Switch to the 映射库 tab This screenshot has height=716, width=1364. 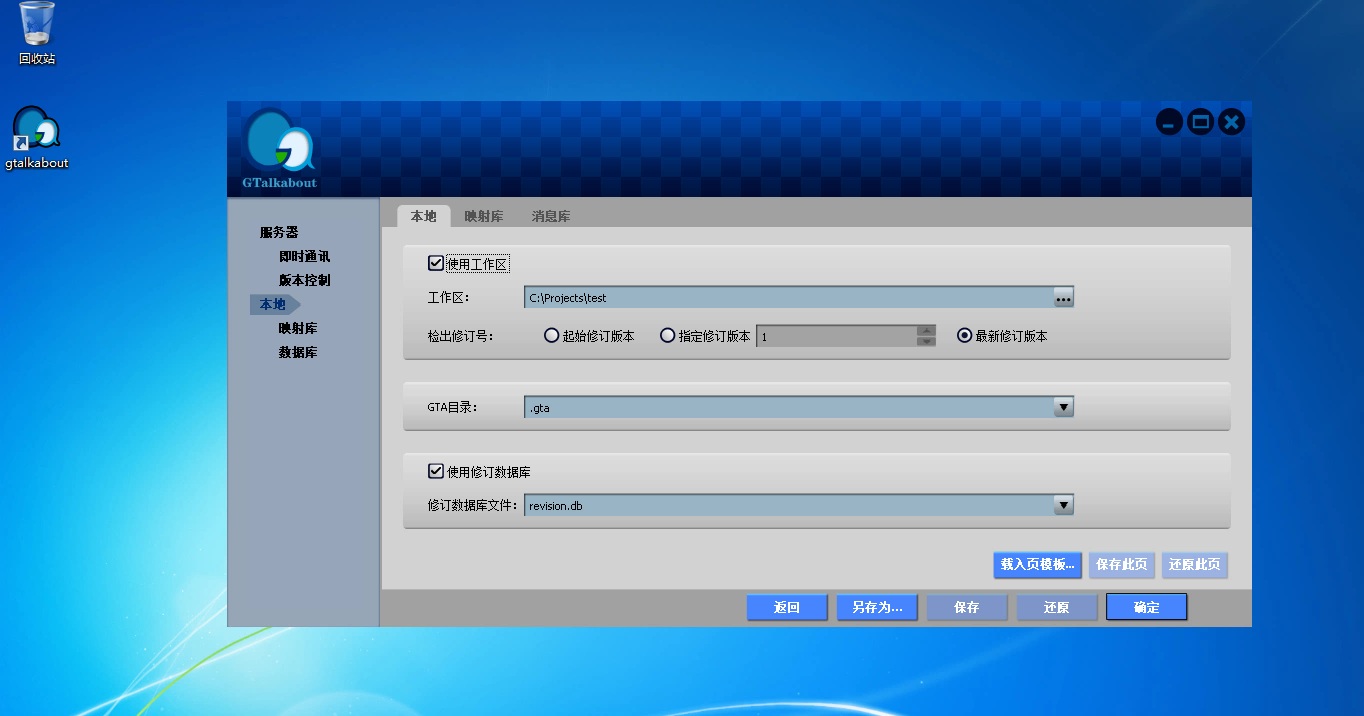484,216
